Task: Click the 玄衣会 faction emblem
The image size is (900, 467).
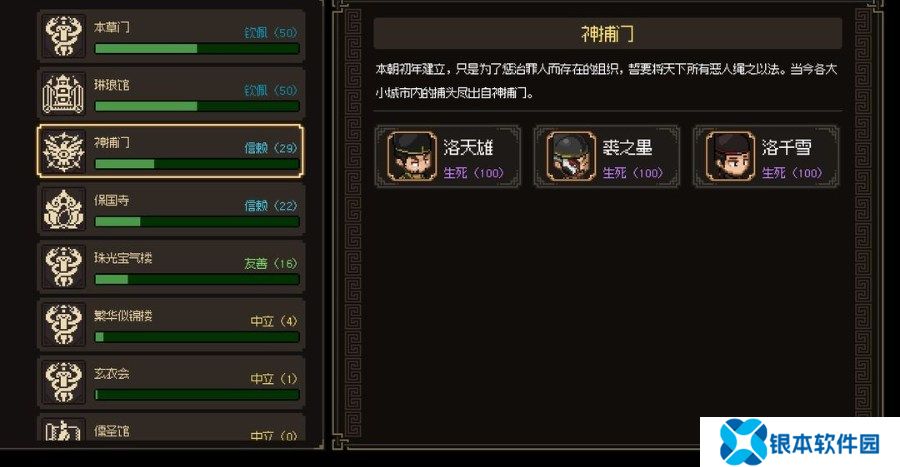Action: click(x=64, y=382)
